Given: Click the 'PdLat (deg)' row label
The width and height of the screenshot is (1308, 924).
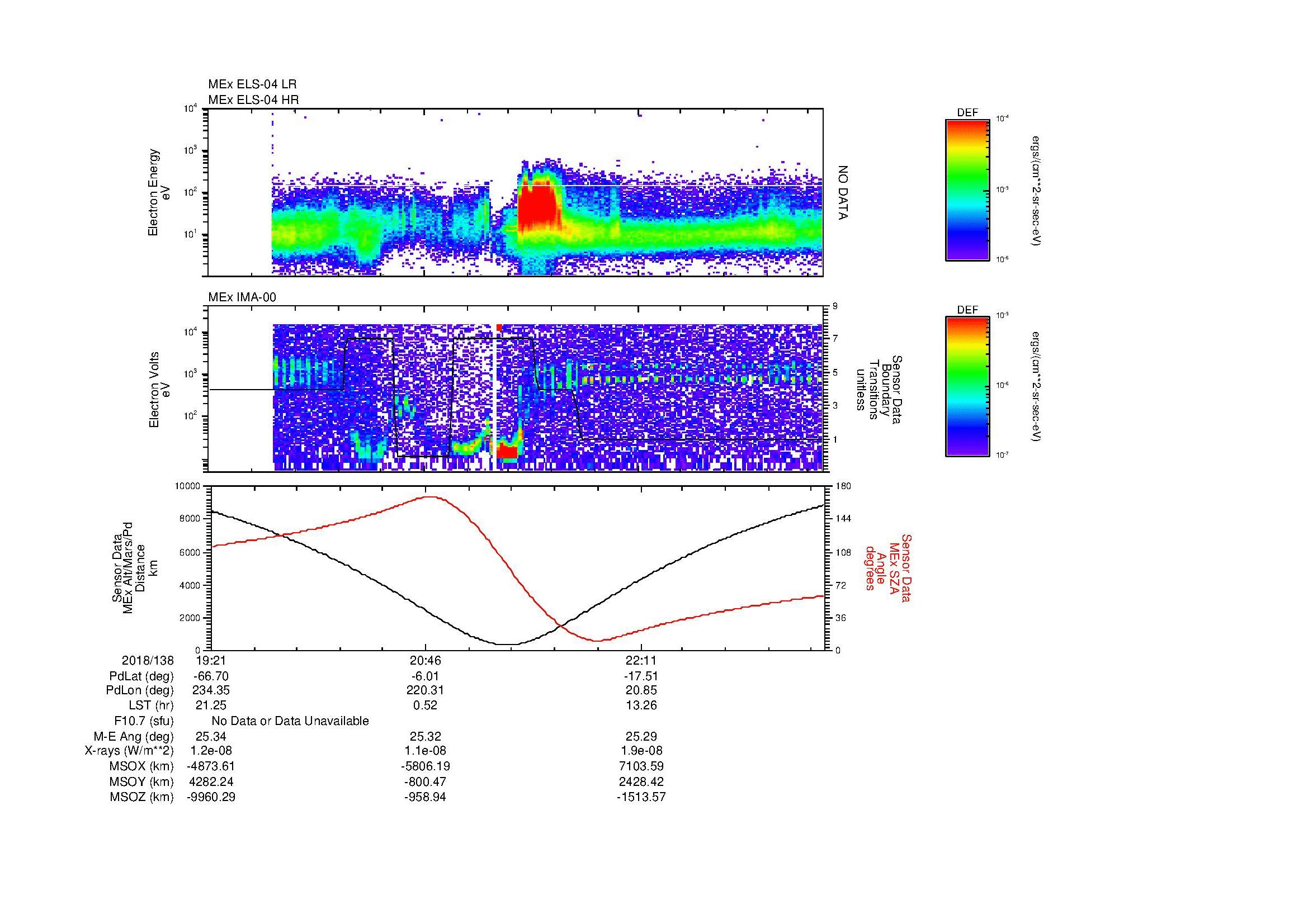Looking at the screenshot, I should click(141, 676).
